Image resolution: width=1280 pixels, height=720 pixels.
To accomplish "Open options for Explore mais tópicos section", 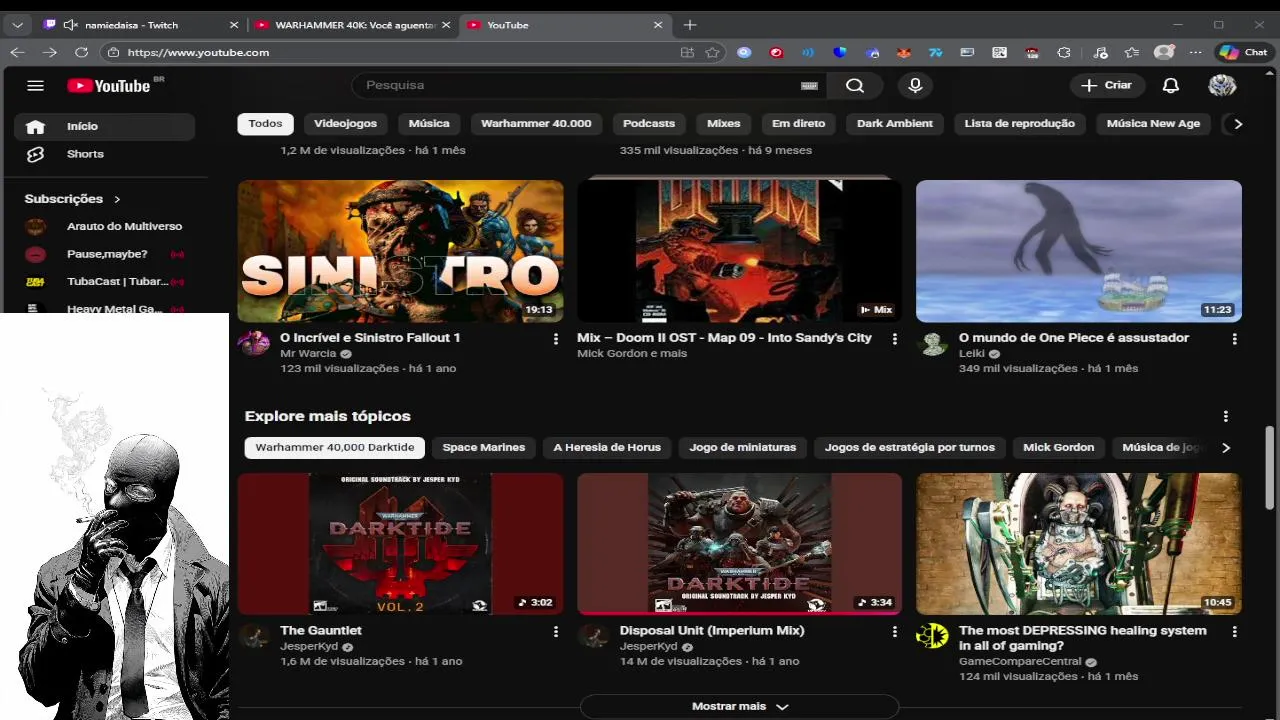I will pyautogui.click(x=1226, y=416).
